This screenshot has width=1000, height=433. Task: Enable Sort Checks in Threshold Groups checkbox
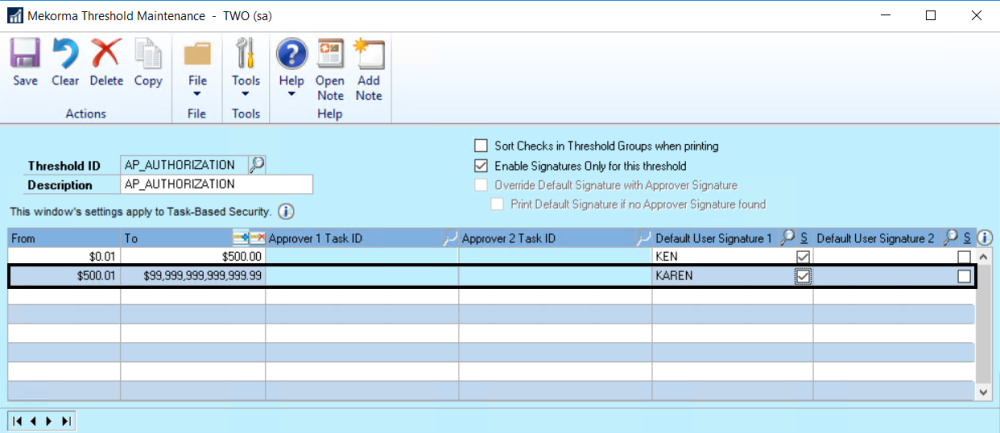[481, 146]
